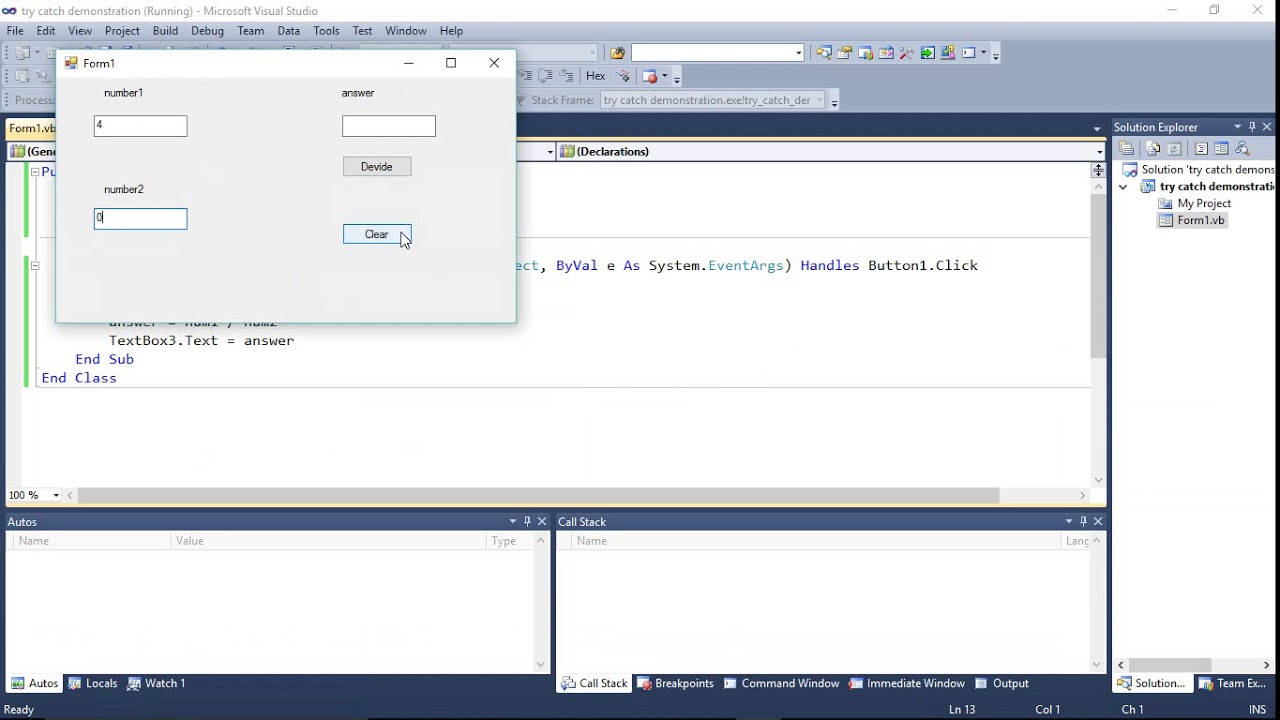Click Show All Files icon in Solution Explorer
This screenshot has height=720, width=1280.
(1153, 149)
